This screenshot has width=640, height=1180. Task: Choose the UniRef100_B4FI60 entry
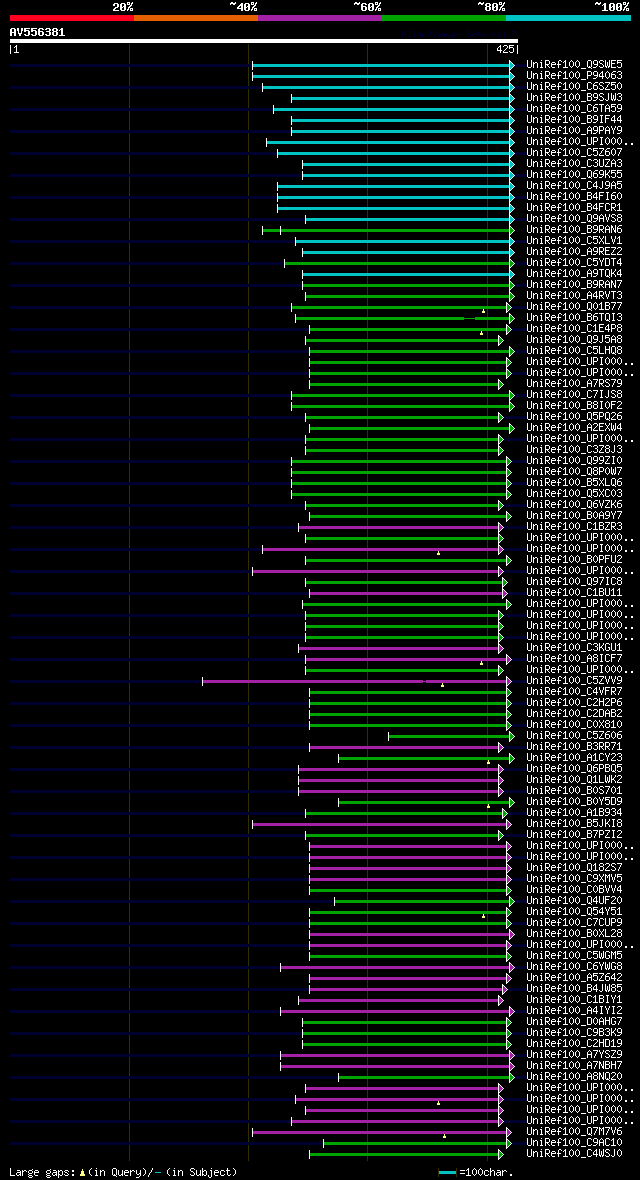pyautogui.click(x=574, y=196)
